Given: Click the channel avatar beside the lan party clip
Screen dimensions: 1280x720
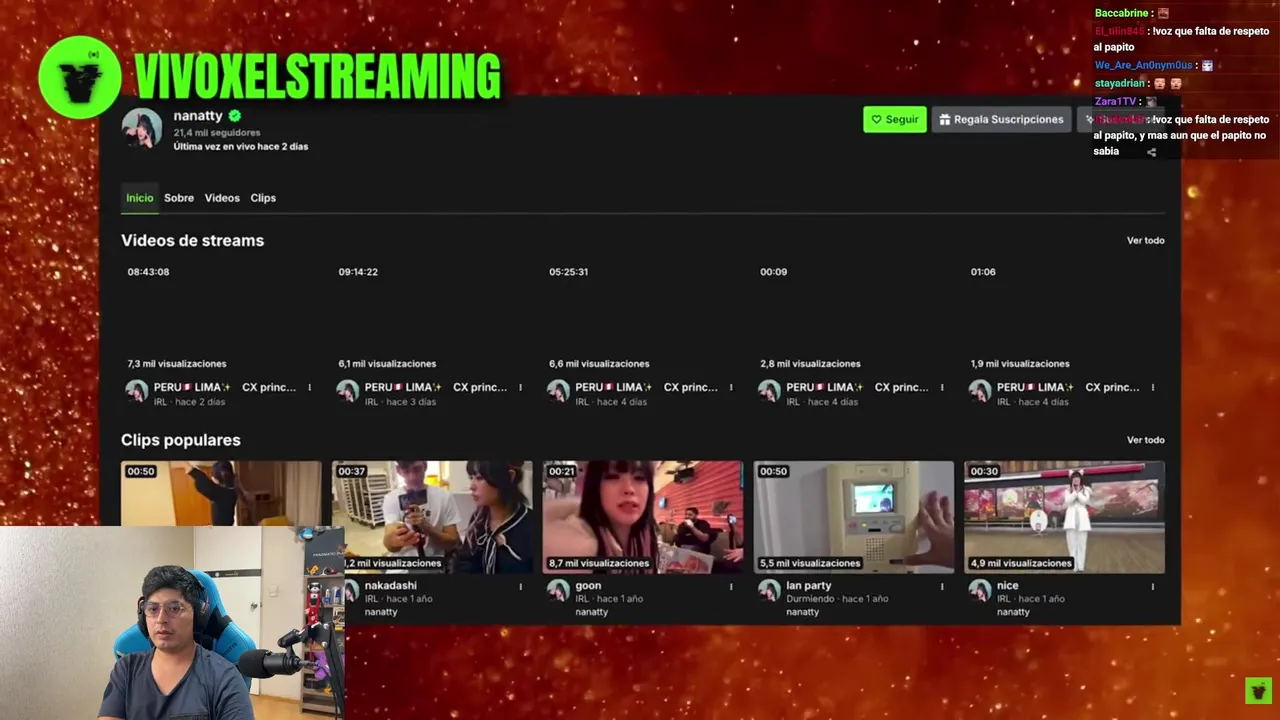Looking at the screenshot, I should [769, 590].
